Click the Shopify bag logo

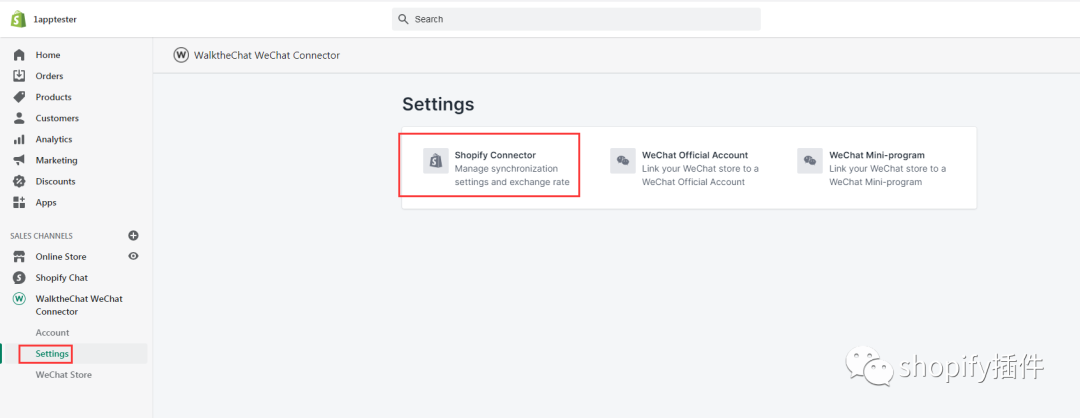click(19, 19)
